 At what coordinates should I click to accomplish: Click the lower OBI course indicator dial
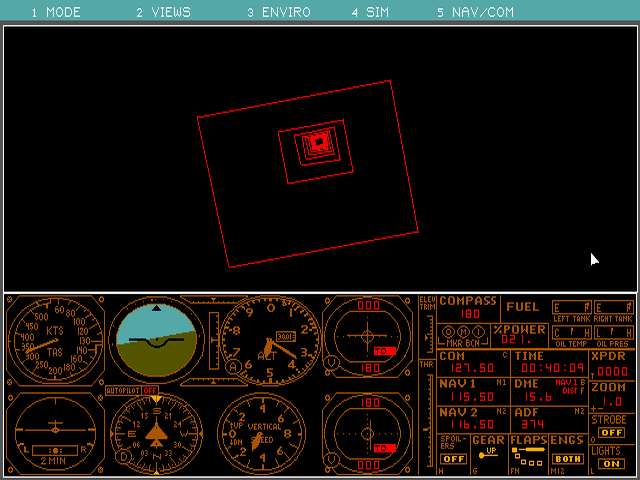367,433
